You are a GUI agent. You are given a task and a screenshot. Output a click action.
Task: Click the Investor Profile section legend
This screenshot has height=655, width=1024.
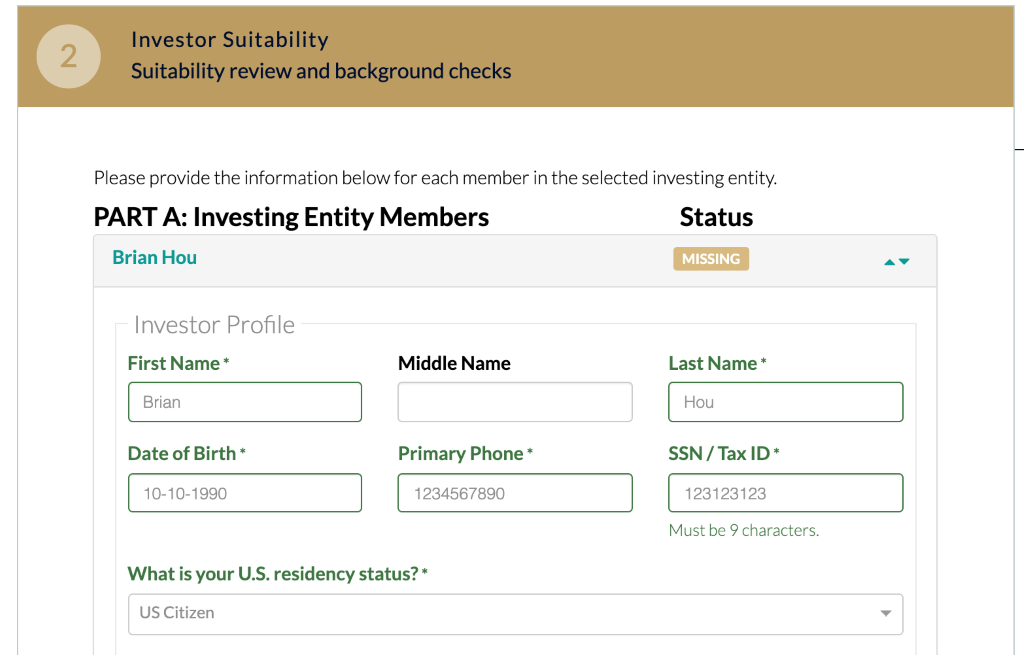(x=214, y=325)
